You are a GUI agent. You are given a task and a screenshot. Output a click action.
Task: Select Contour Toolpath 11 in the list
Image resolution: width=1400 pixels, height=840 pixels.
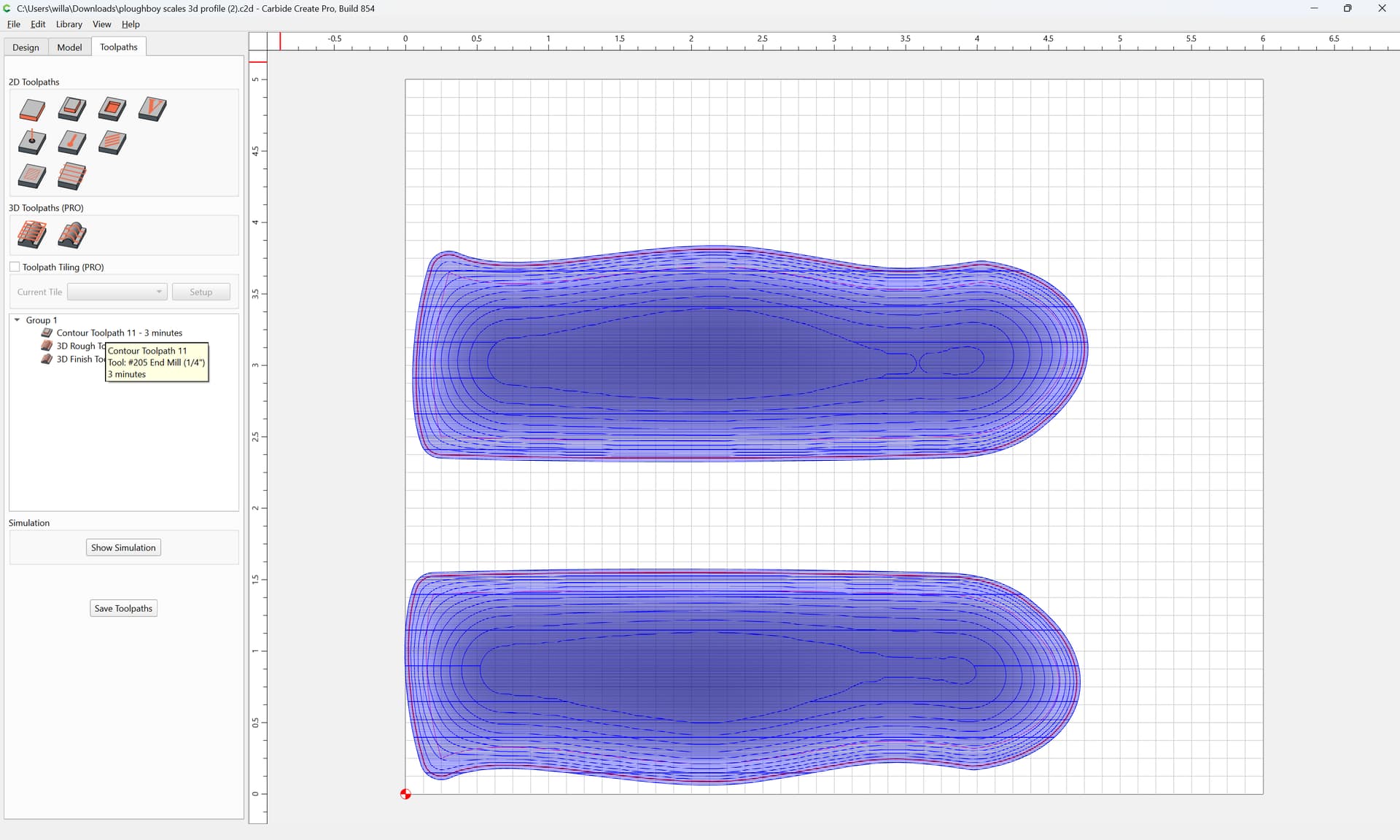coord(120,332)
